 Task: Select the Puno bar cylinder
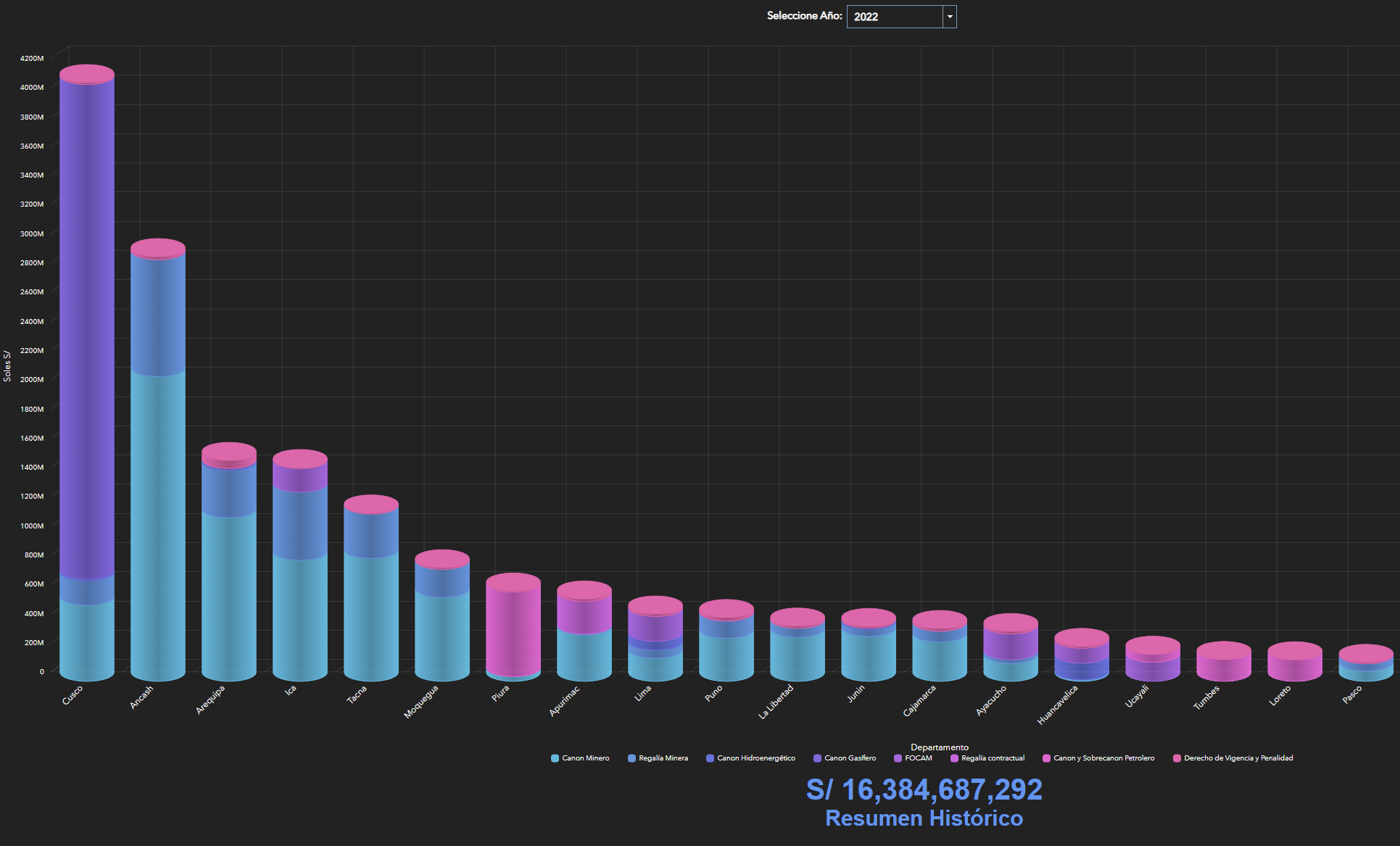click(726, 640)
